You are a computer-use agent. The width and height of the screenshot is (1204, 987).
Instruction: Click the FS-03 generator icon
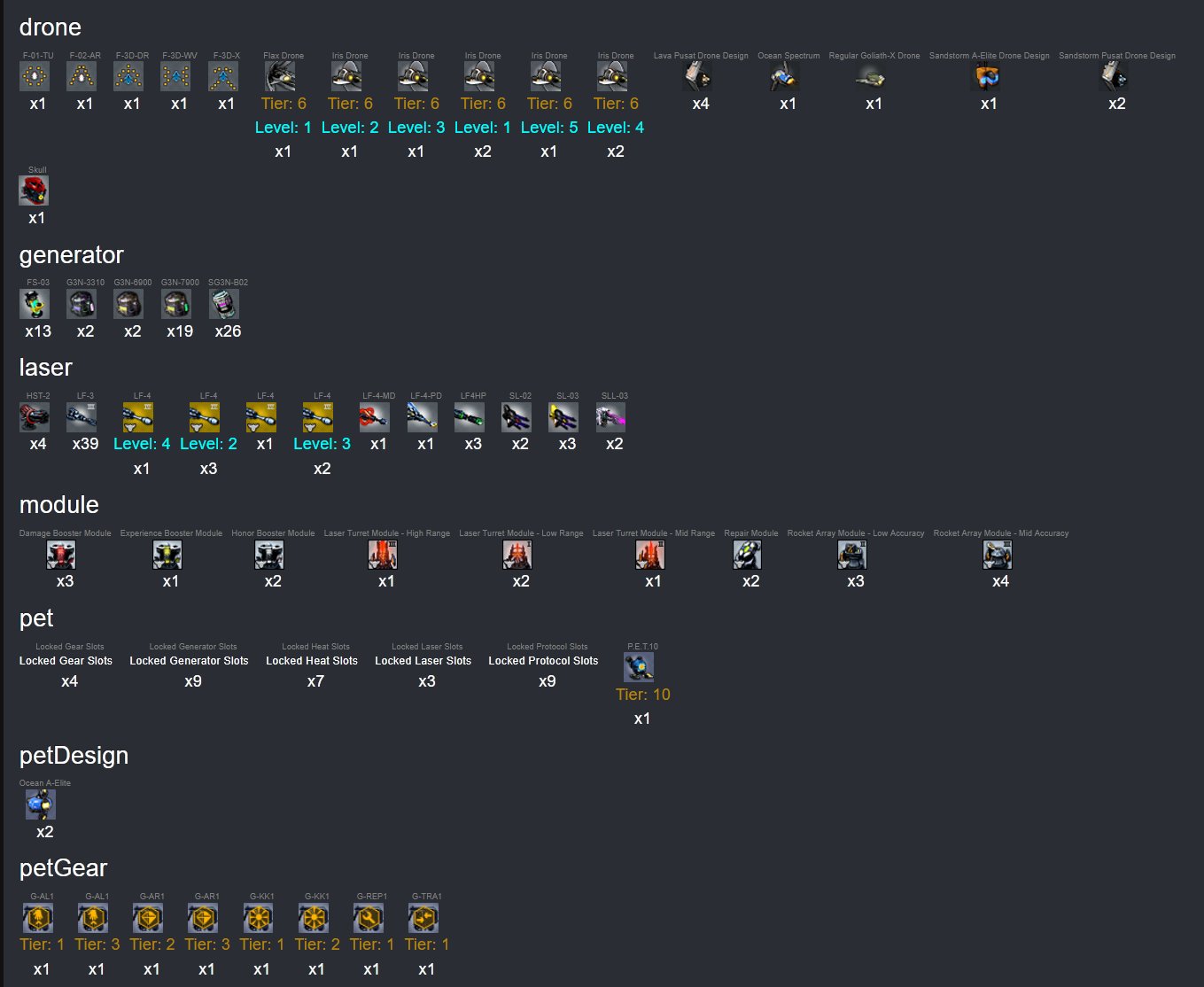pos(35,304)
